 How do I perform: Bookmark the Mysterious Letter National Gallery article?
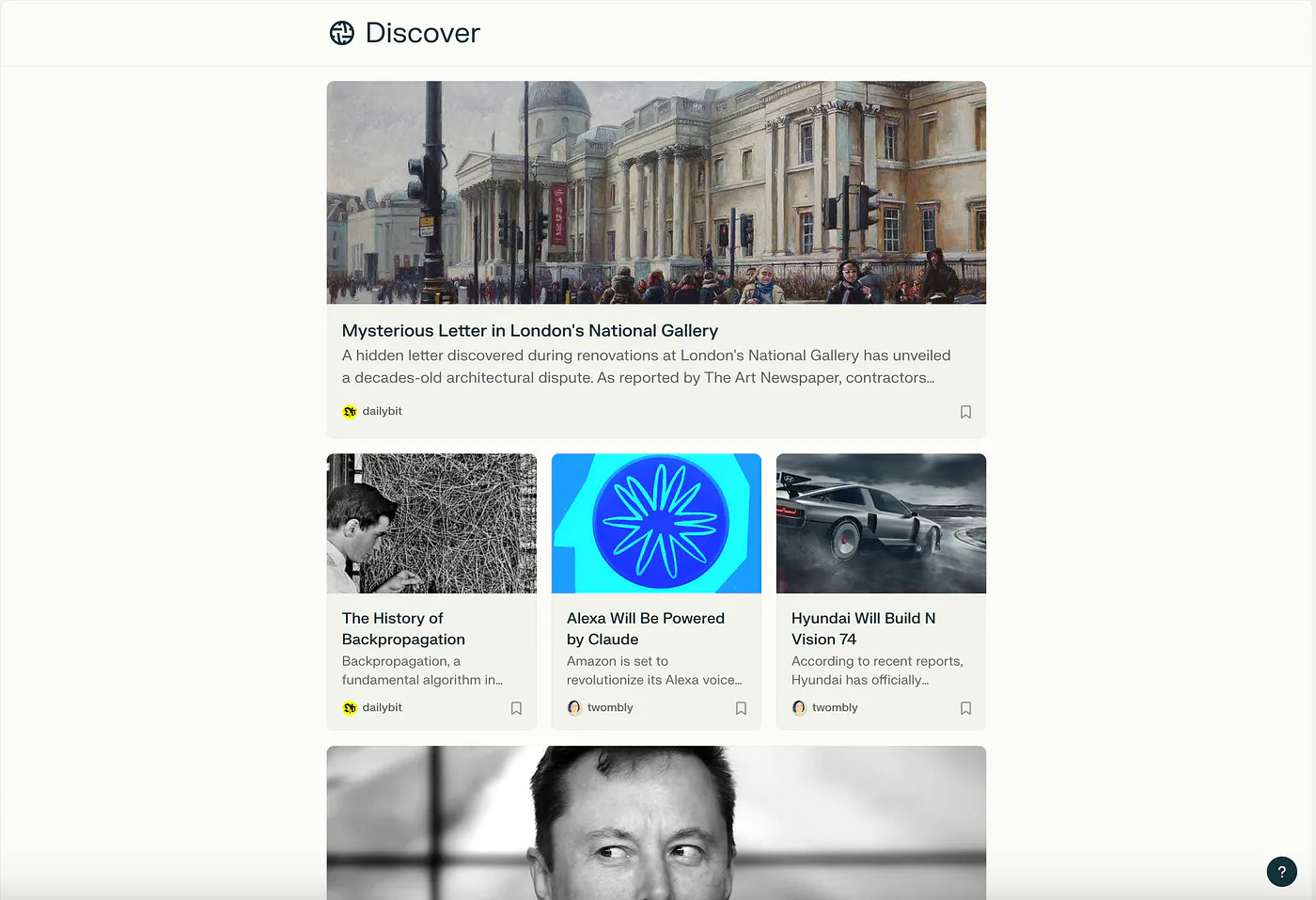[x=965, y=412]
